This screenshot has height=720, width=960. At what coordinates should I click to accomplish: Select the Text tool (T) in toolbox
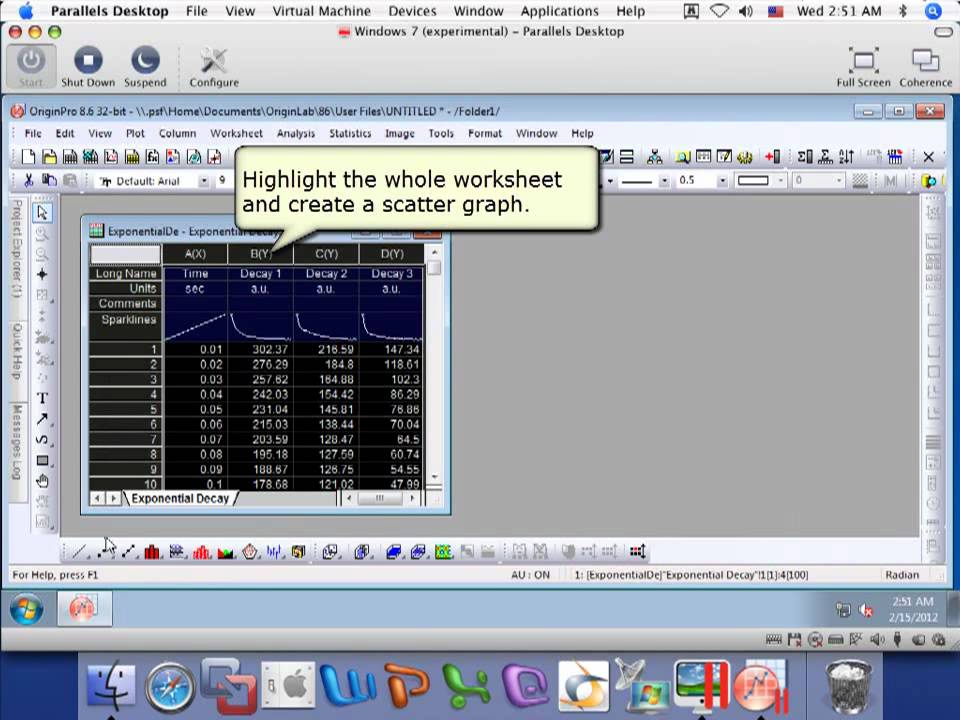(x=42, y=399)
